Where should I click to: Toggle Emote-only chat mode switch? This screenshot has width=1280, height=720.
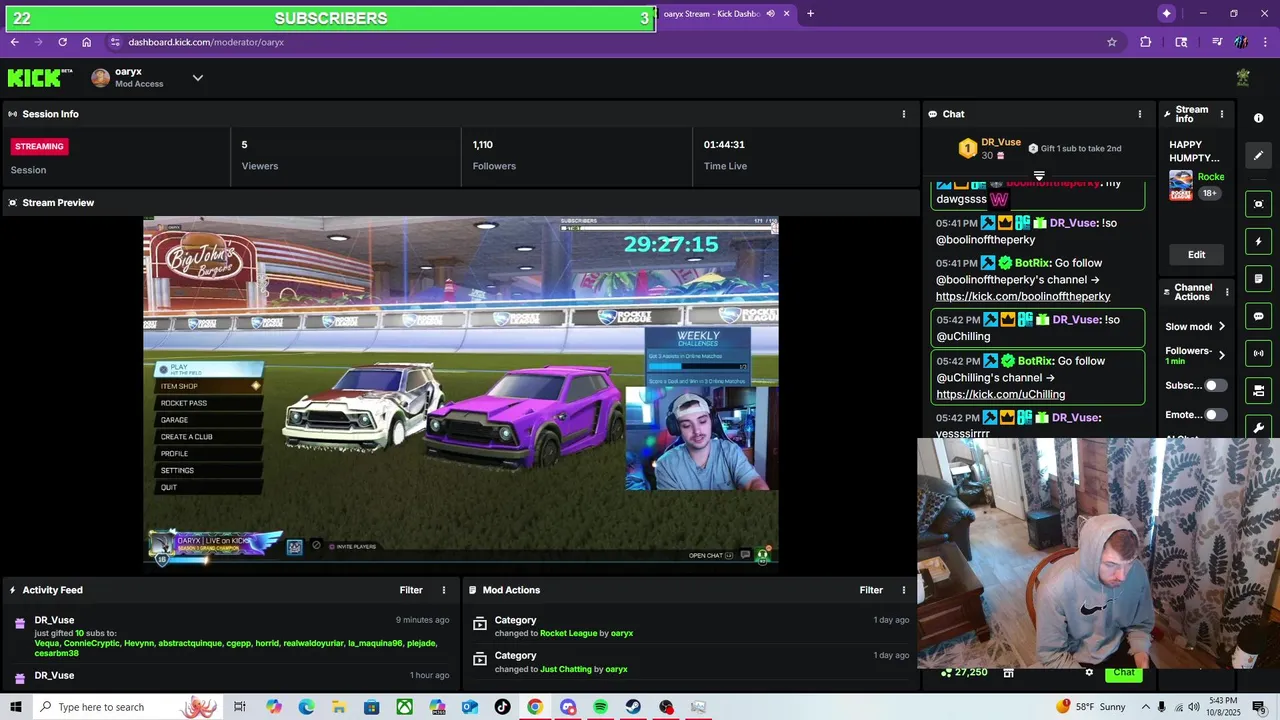[1215, 414]
